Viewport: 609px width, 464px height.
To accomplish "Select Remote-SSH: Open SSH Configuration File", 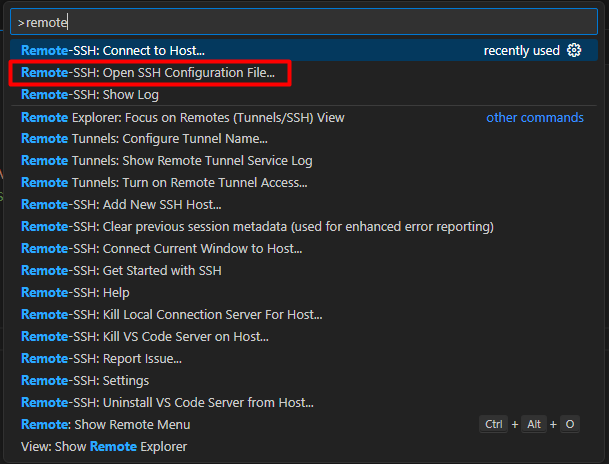I will point(304,73).
